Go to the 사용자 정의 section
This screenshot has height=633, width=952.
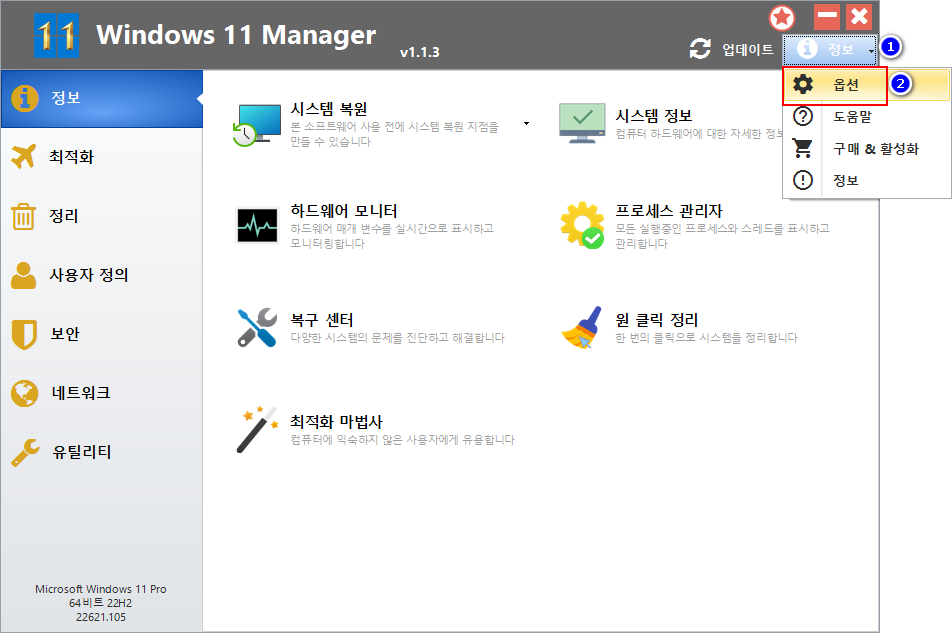point(101,274)
